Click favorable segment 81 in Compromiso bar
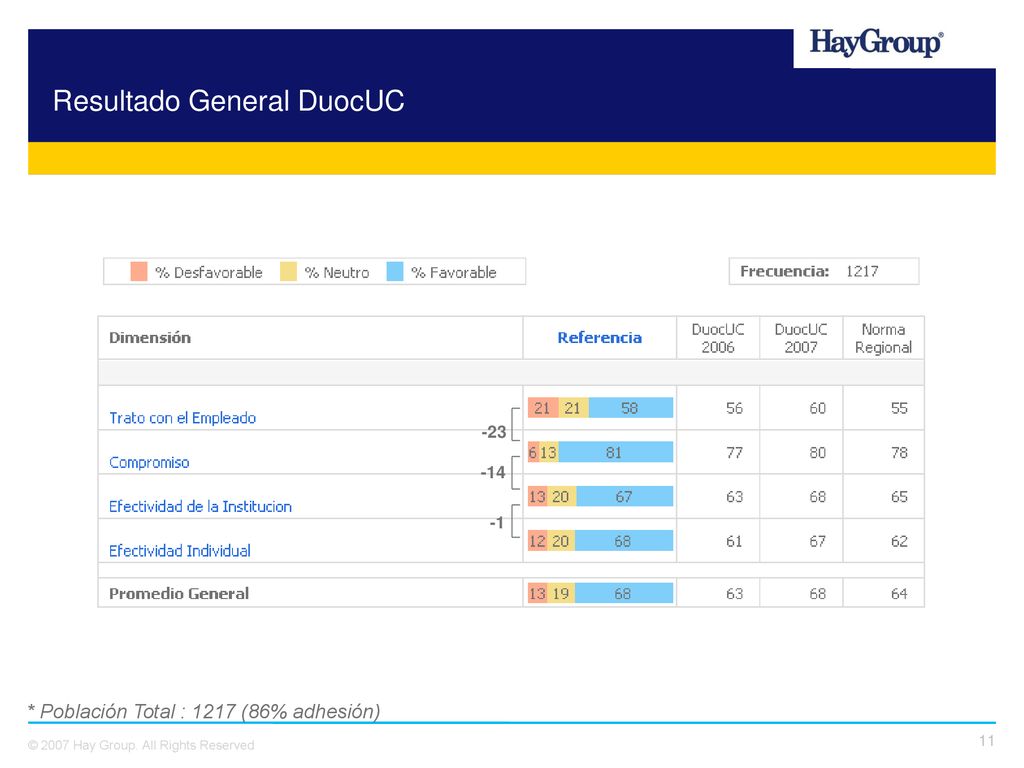The width and height of the screenshot is (1024, 768). (x=616, y=453)
